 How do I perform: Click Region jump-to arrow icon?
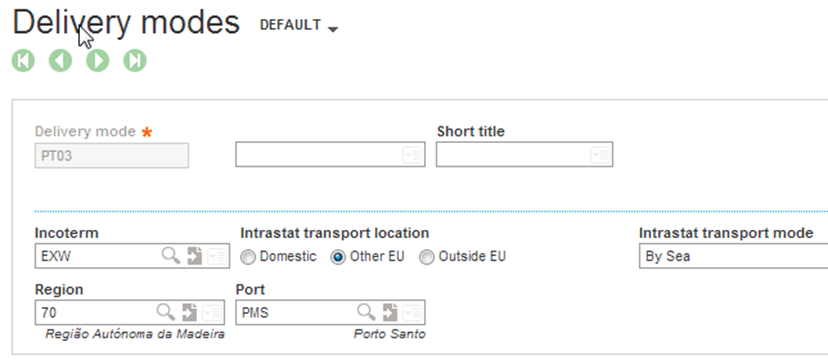point(190,312)
